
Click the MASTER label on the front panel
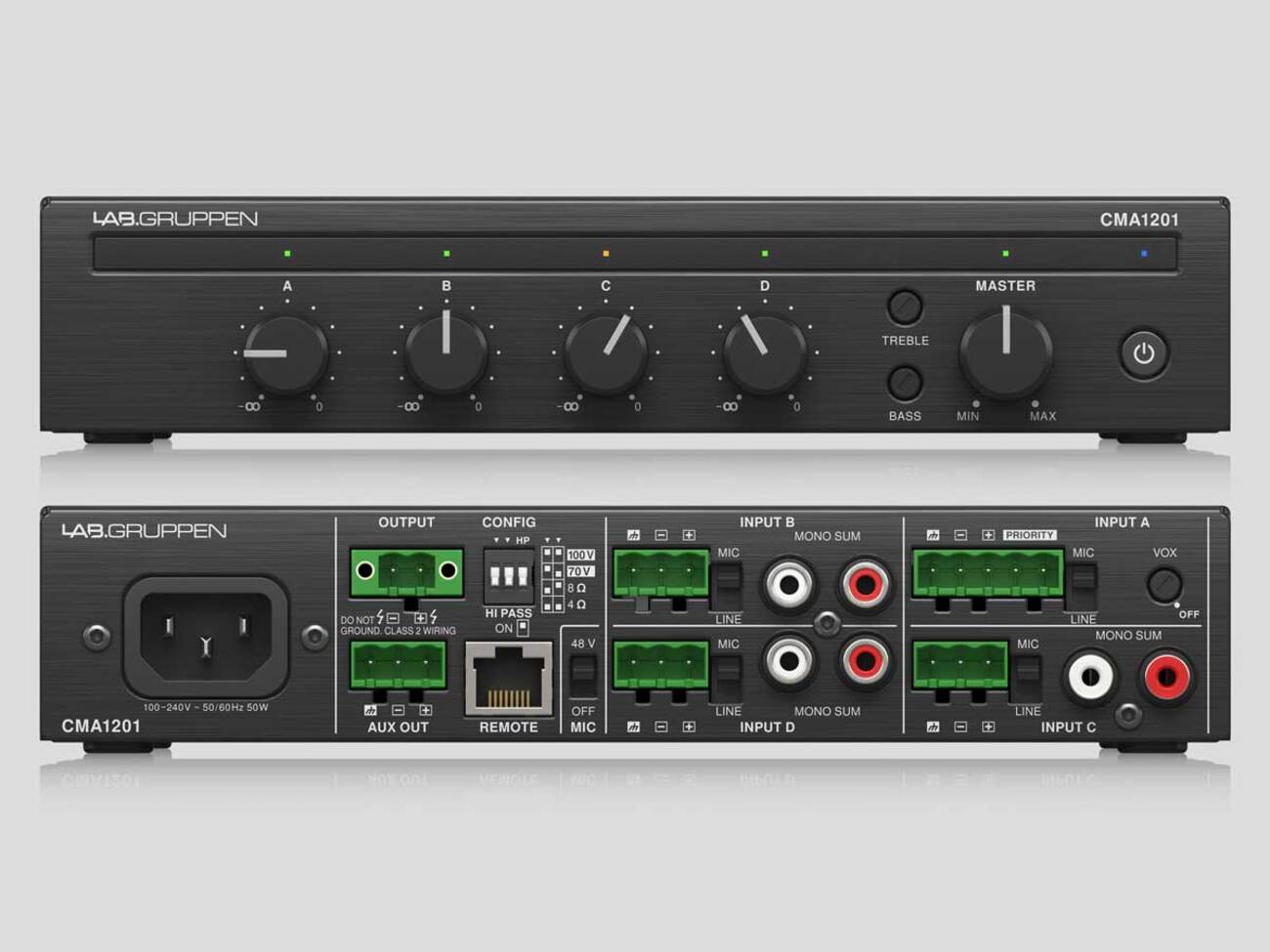1005,286
